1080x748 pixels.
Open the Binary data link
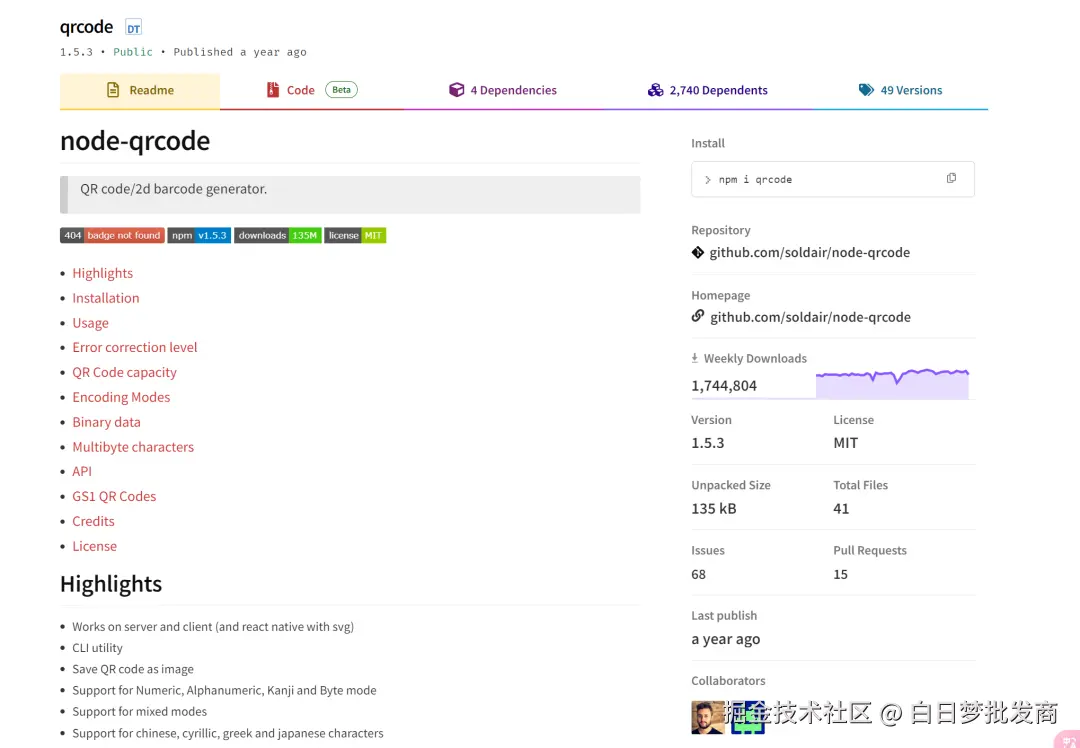[106, 422]
